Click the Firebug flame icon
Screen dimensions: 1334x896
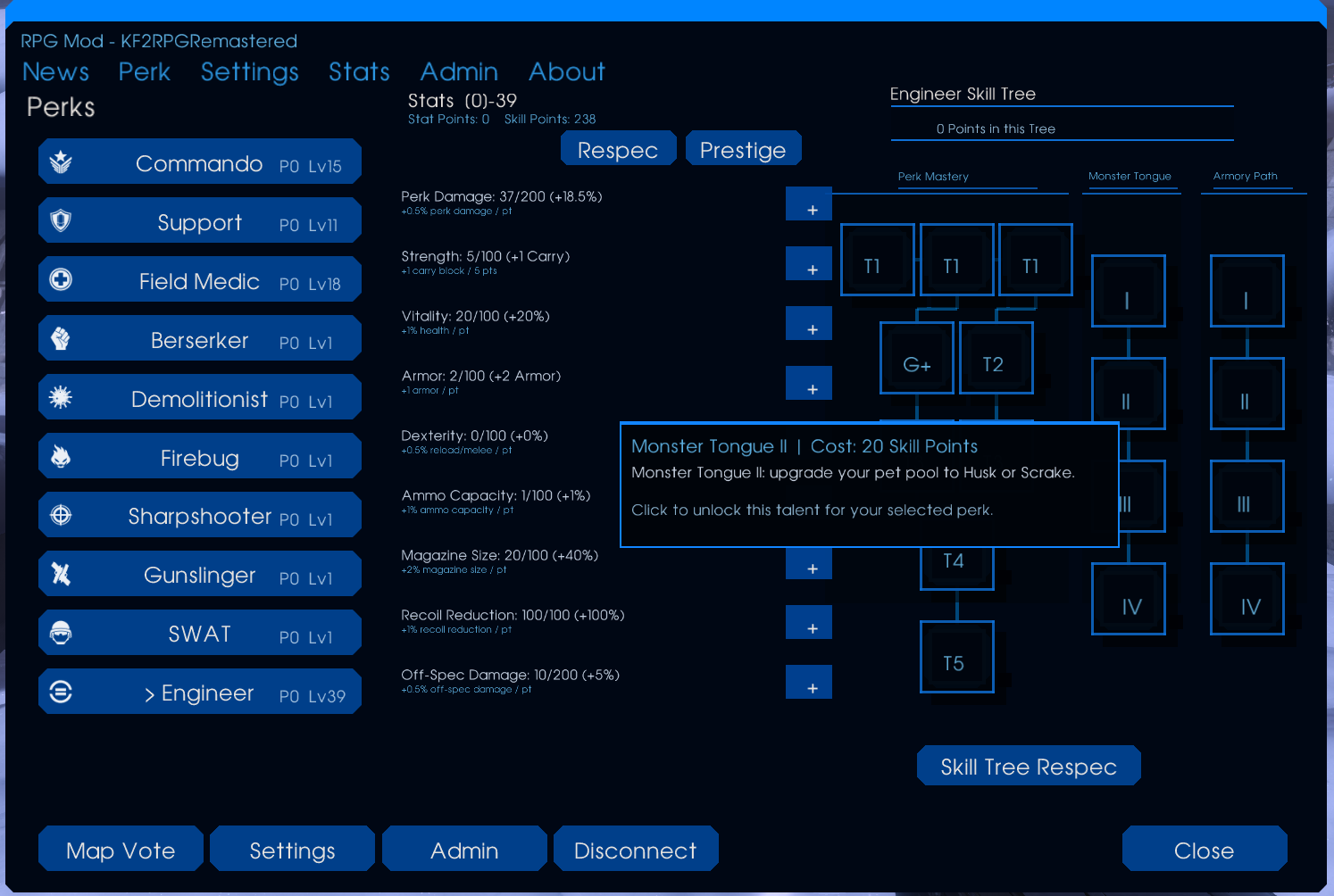(x=61, y=456)
